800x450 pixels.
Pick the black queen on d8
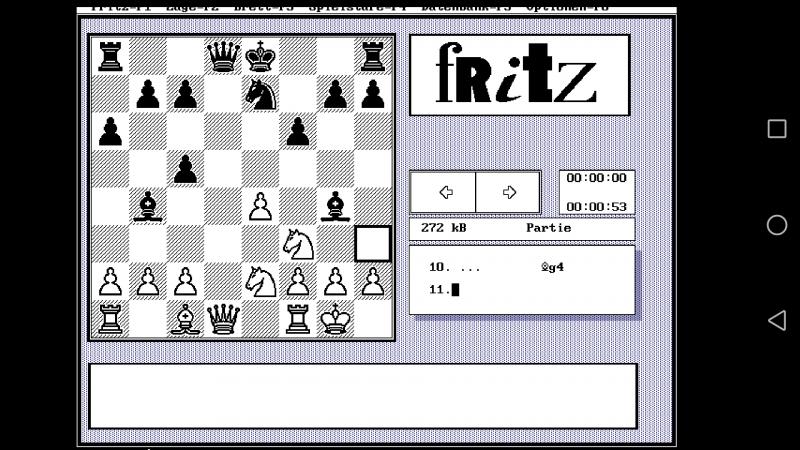click(223, 56)
